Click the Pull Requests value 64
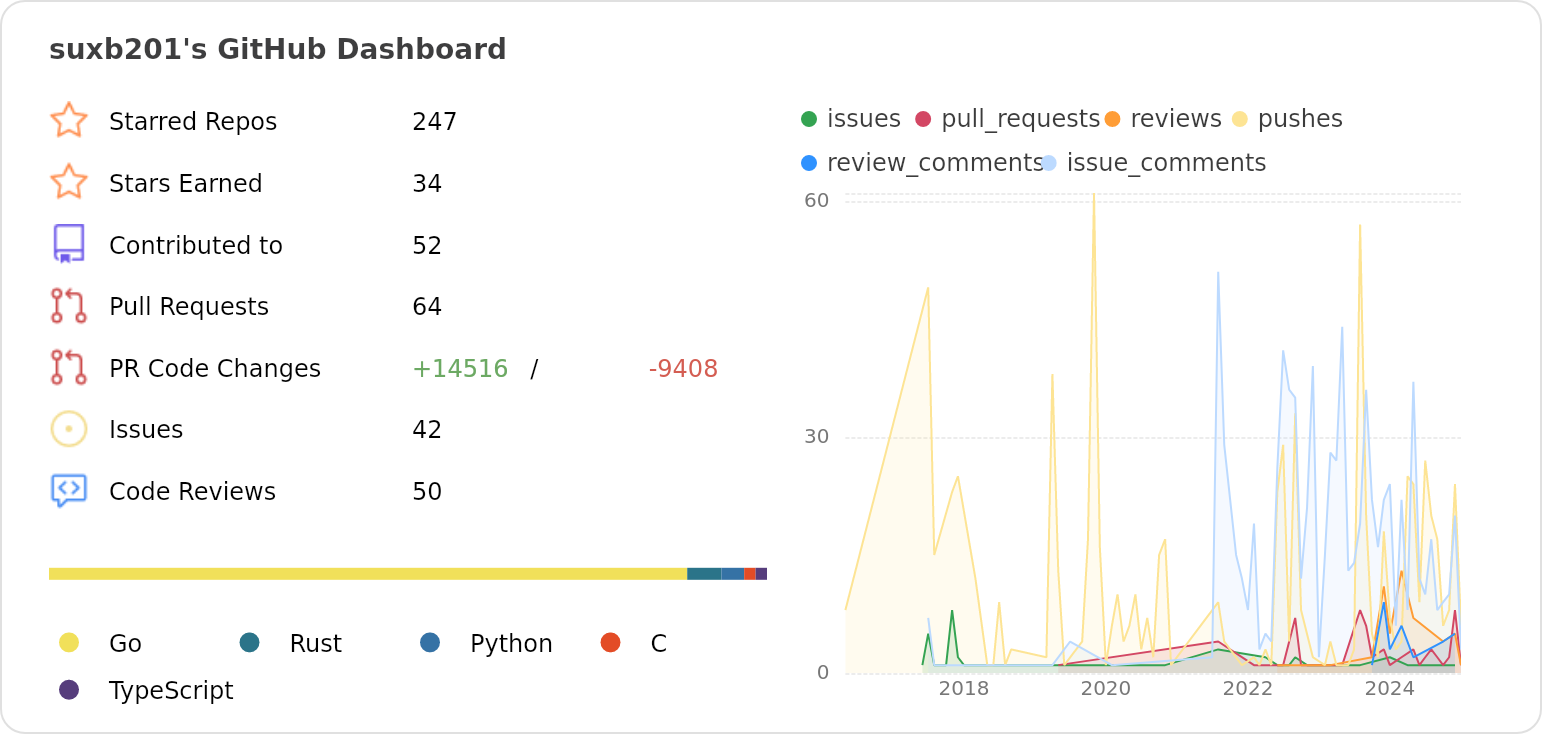Viewport: 1542px width, 734px height. click(x=427, y=307)
